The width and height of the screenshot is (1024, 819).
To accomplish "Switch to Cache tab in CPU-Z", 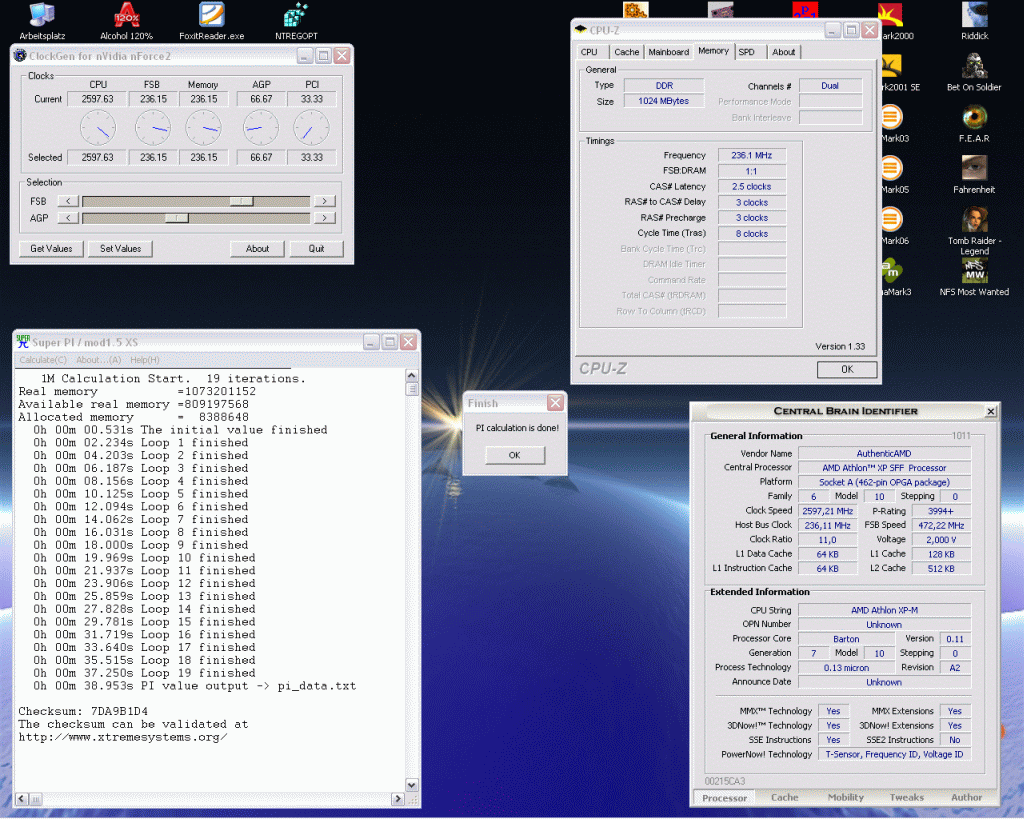I will (x=626, y=52).
